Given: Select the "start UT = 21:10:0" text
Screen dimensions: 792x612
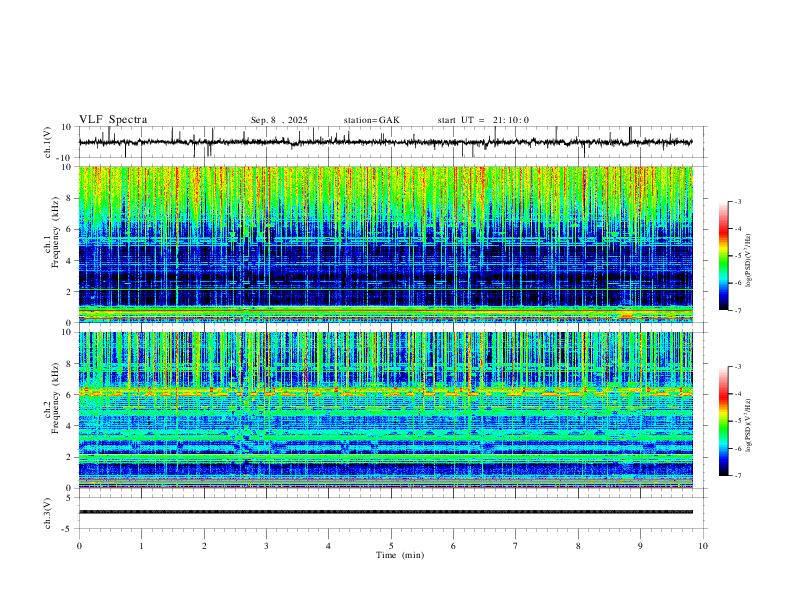Looking at the screenshot, I should click(x=483, y=120).
